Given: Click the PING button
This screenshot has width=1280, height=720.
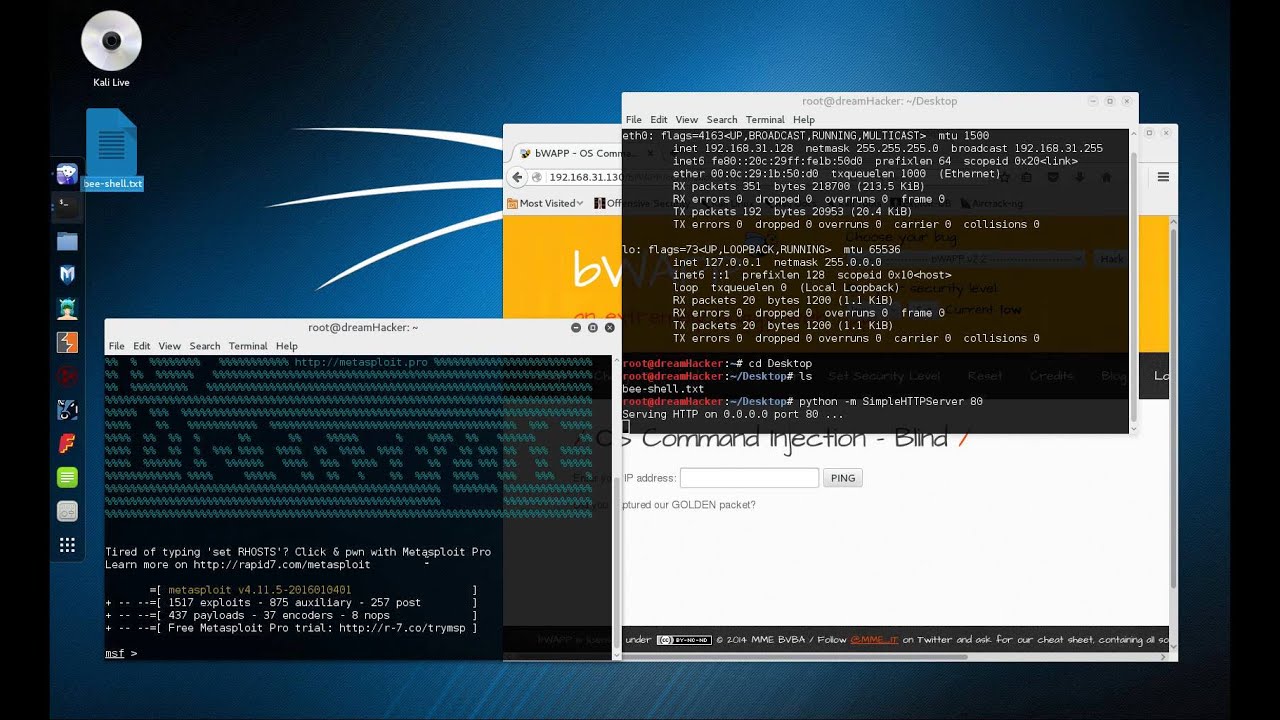Looking at the screenshot, I should point(843,478).
